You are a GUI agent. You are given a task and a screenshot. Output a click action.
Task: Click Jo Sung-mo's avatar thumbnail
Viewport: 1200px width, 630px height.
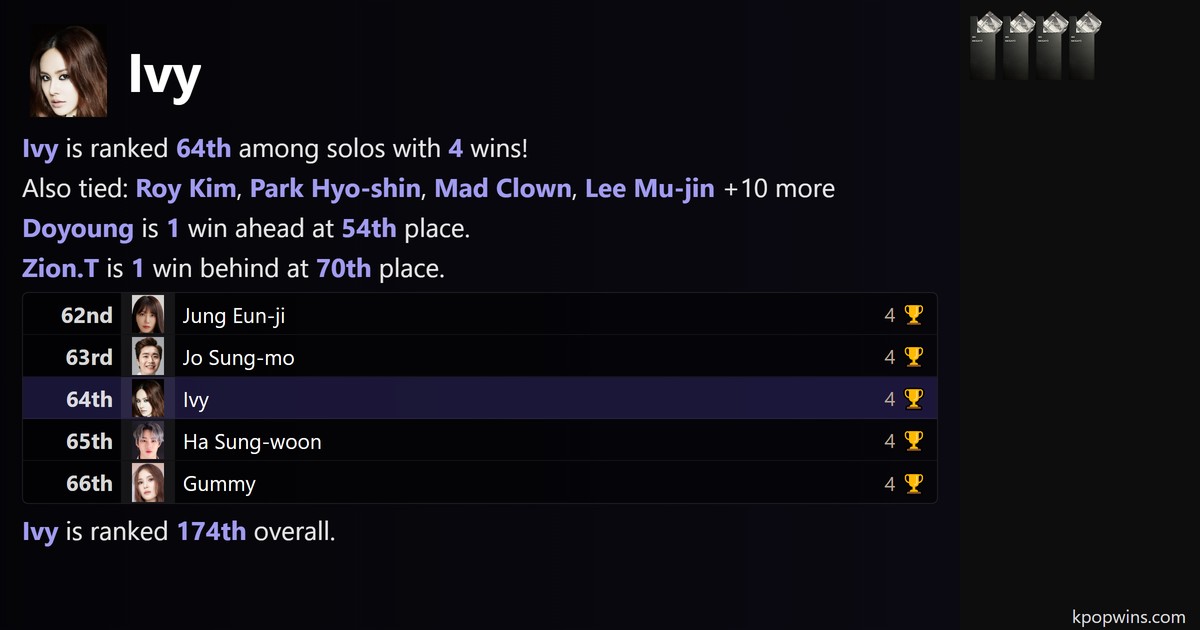(148, 357)
